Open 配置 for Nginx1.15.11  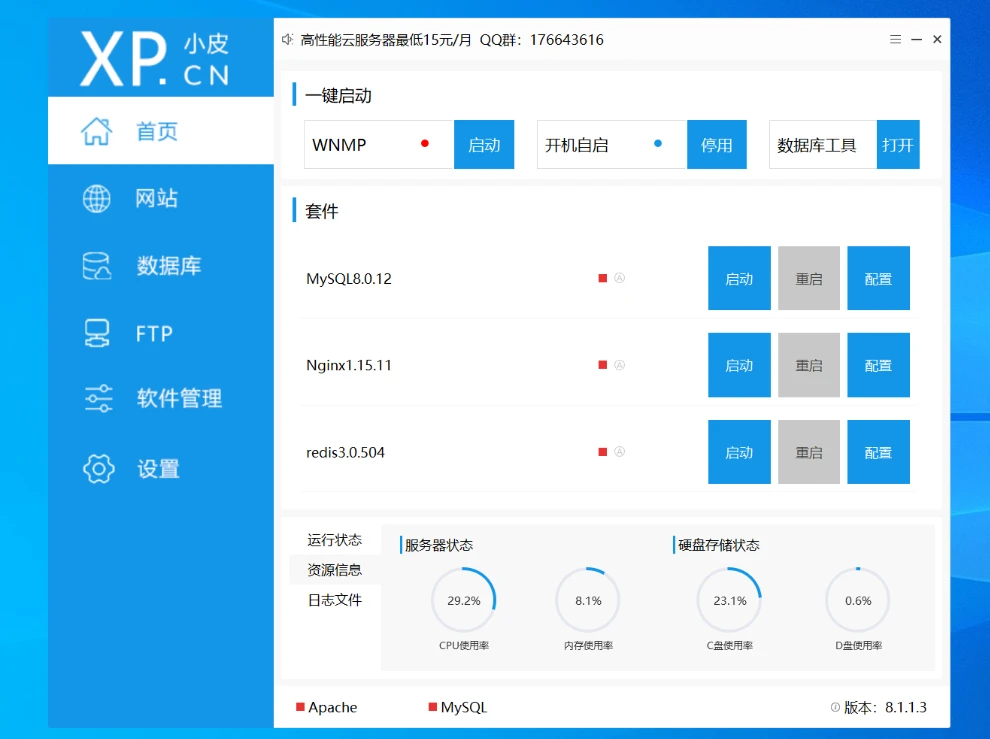click(878, 365)
